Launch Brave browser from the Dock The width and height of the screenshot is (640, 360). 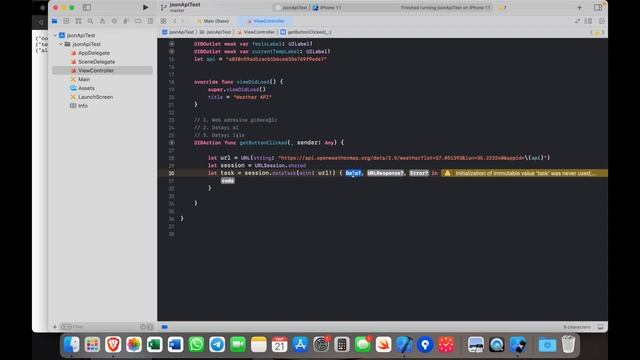click(113, 345)
